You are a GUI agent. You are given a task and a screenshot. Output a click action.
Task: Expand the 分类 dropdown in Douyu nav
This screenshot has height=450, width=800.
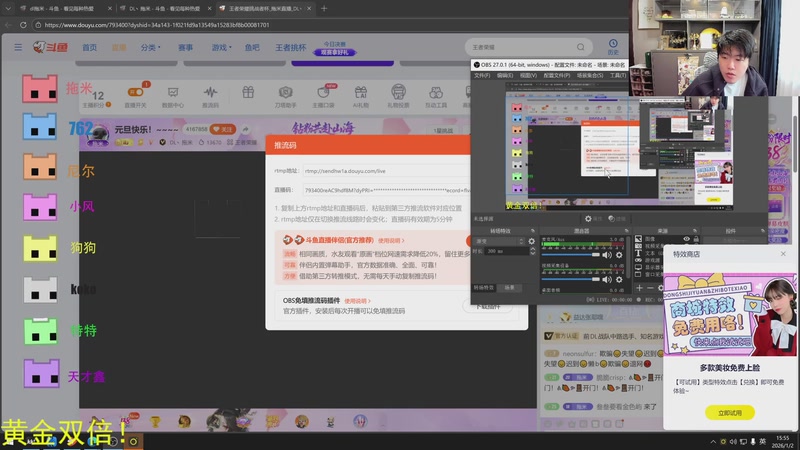click(151, 47)
